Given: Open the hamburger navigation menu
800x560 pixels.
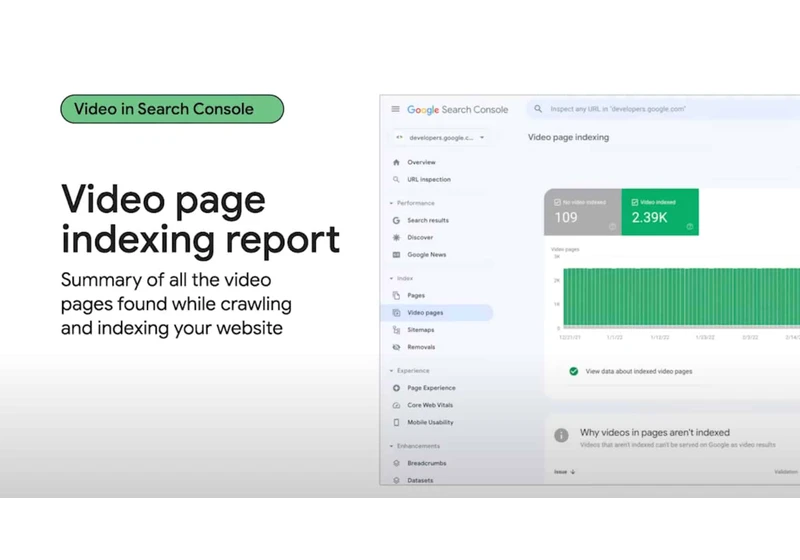Looking at the screenshot, I should pos(395,109).
